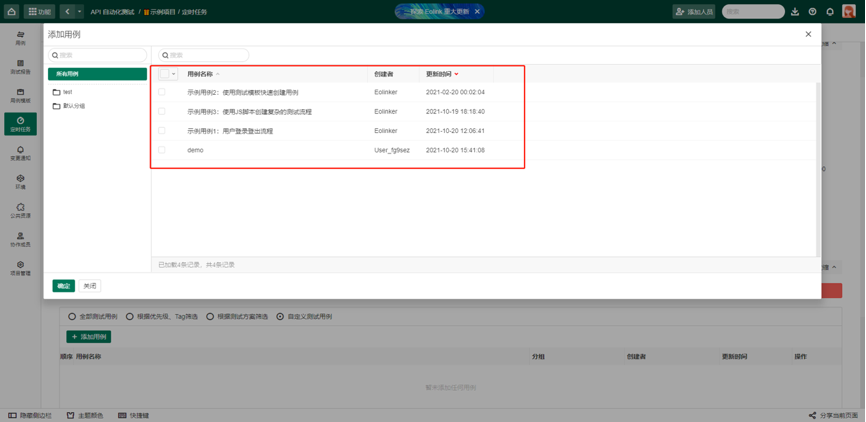
Task: Click the download icon in the top bar
Action: pyautogui.click(x=795, y=12)
